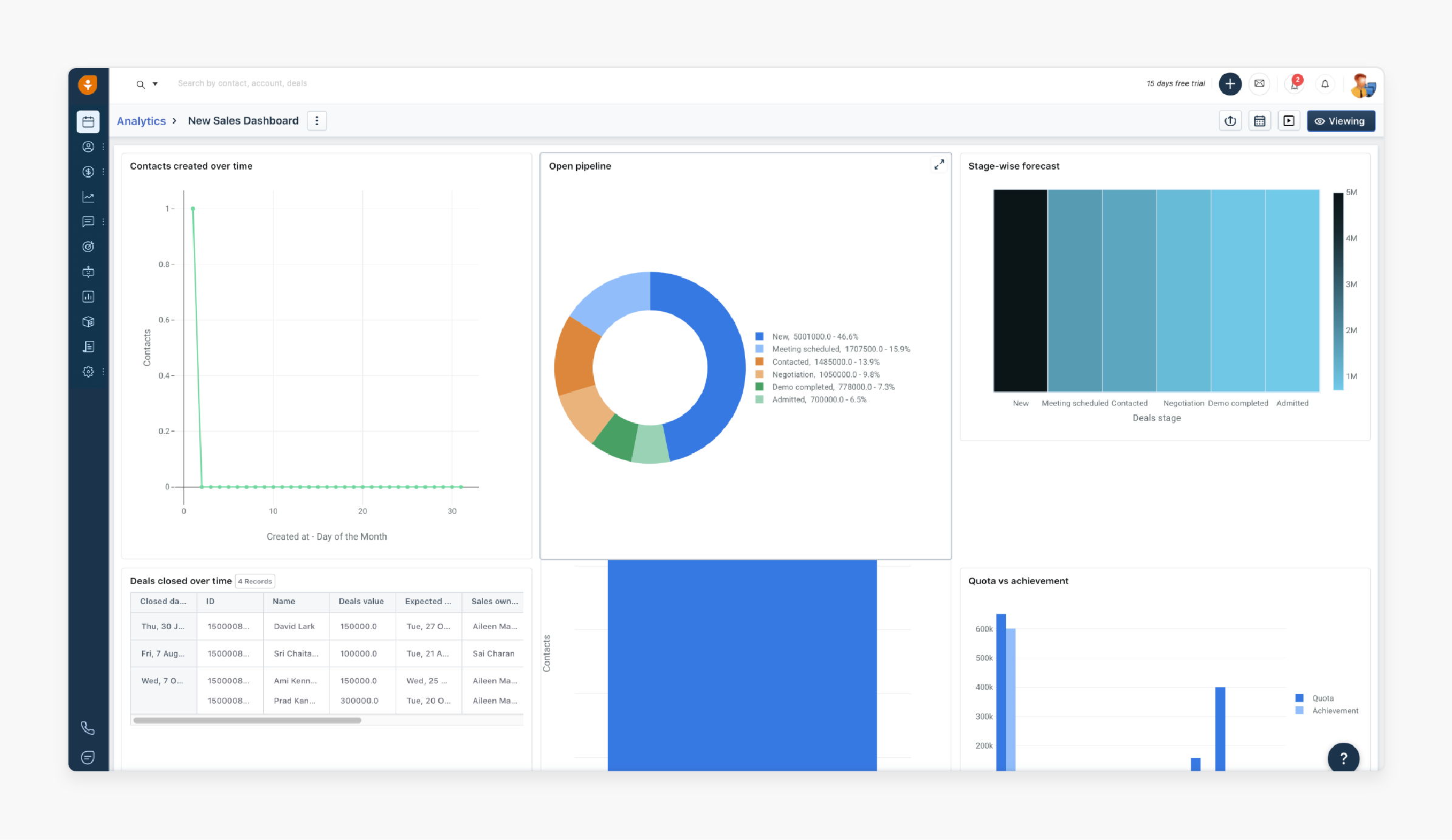
Task: Click the plus quick add button
Action: click(1230, 84)
